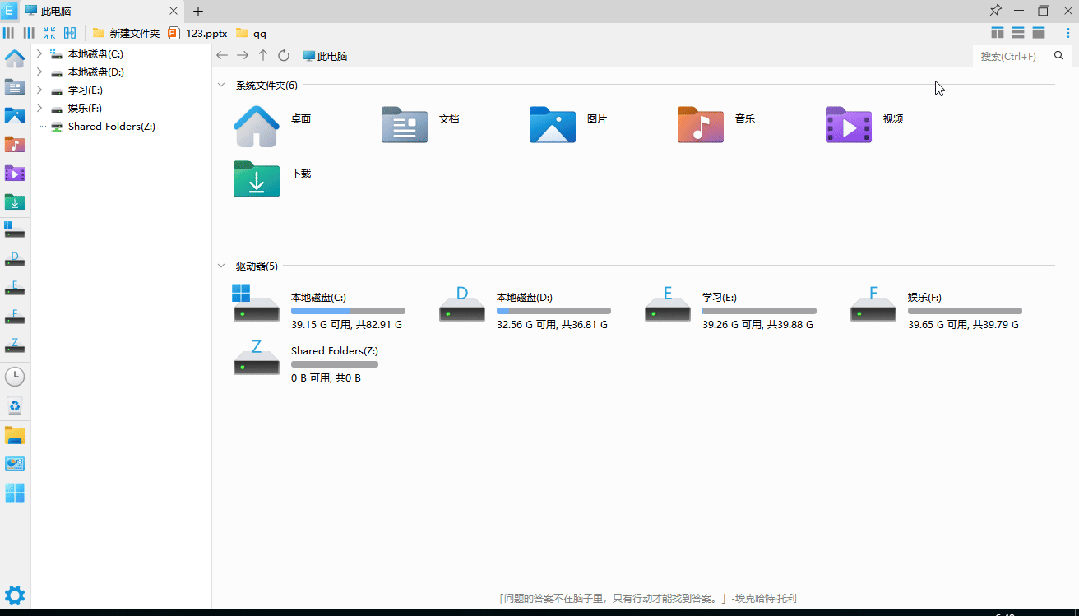Image resolution: width=1079 pixels, height=616 pixels.
Task: Open the clock history icon in sidebar
Action: (14, 376)
